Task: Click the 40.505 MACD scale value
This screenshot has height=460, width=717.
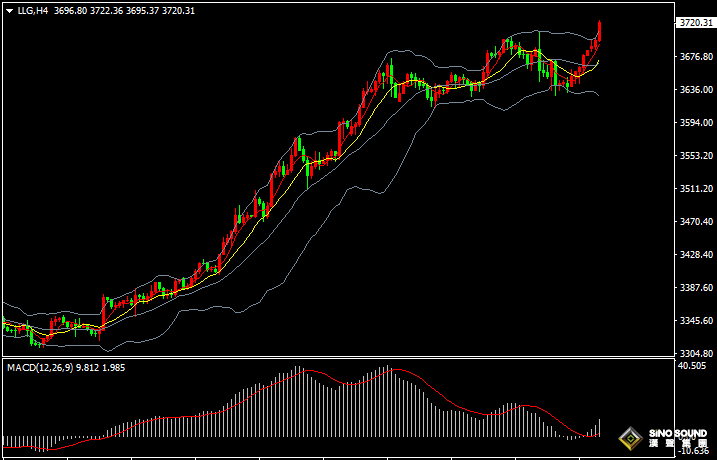Action: click(693, 365)
